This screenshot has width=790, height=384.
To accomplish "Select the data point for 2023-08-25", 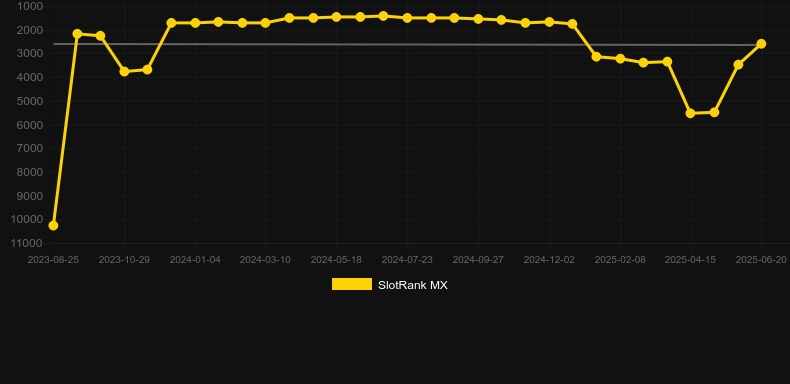I will click(x=53, y=225).
